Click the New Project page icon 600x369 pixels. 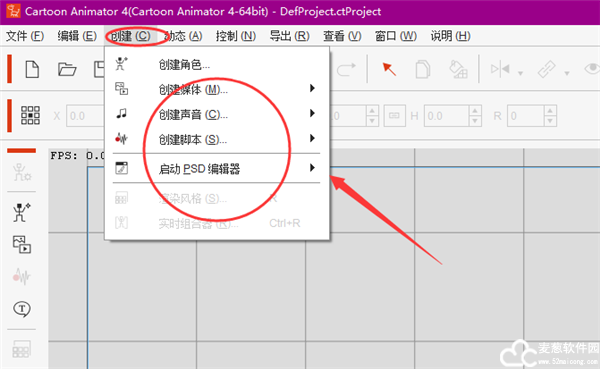32,70
